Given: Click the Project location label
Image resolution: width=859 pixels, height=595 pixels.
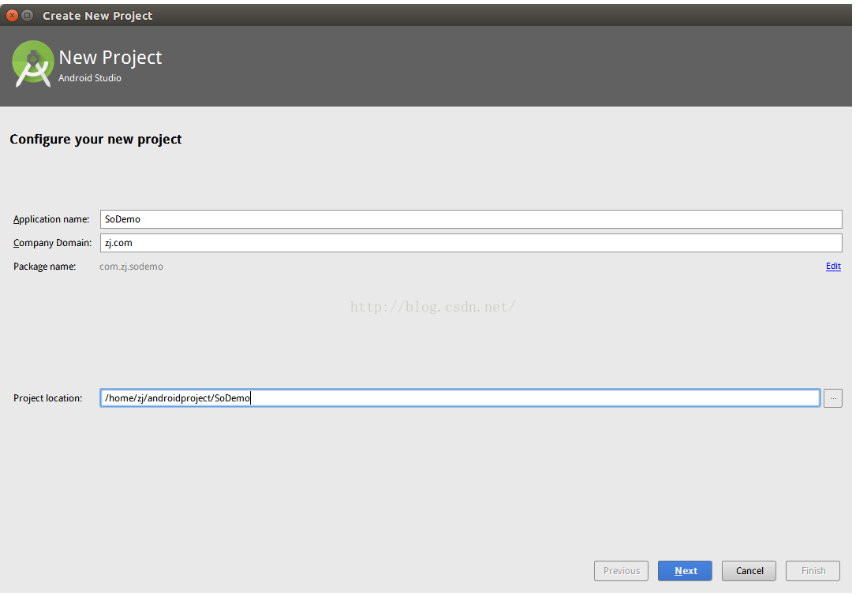Looking at the screenshot, I should tap(47, 398).
